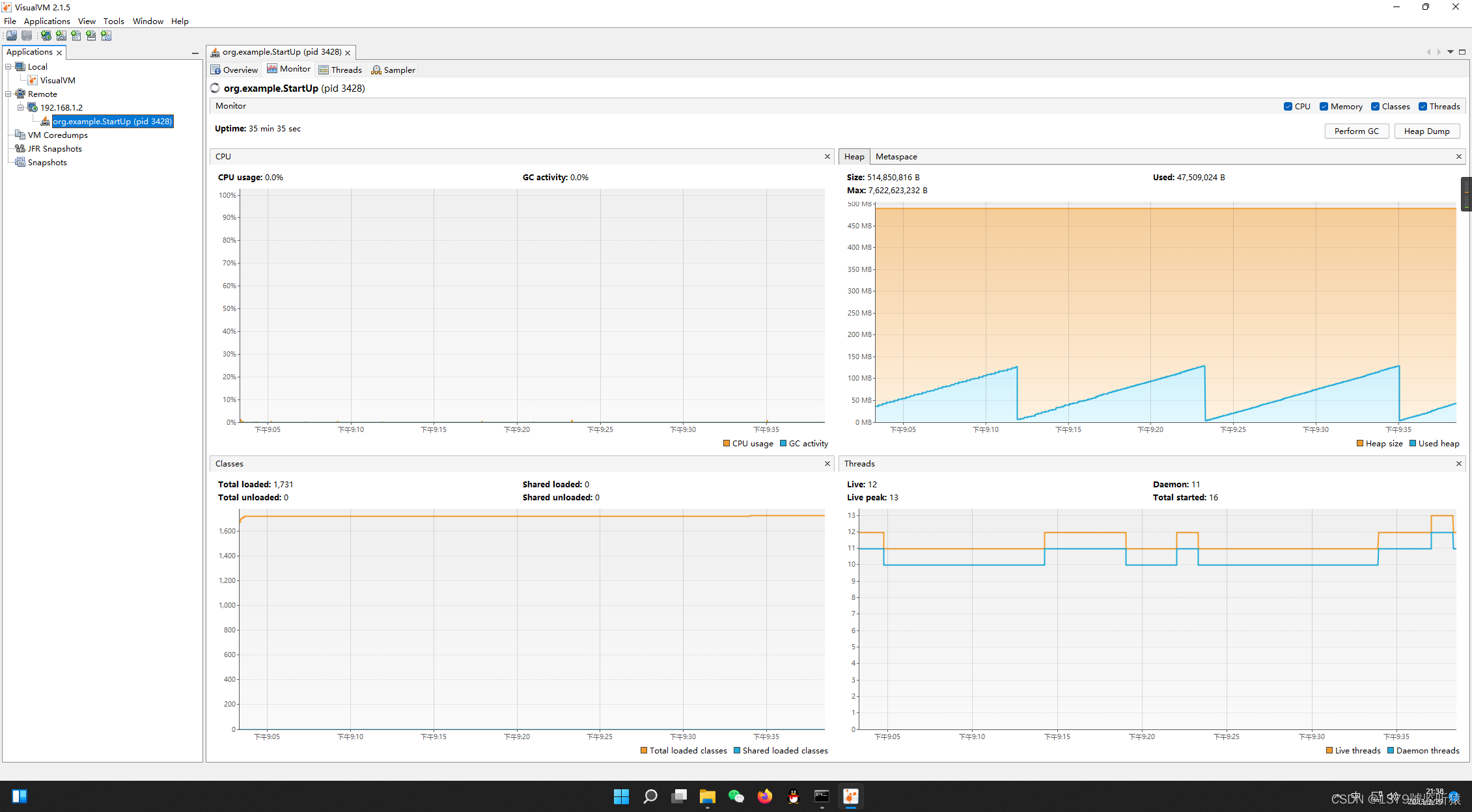Open QQ penguin app from taskbar
This screenshot has height=812, width=1472.
[x=794, y=796]
